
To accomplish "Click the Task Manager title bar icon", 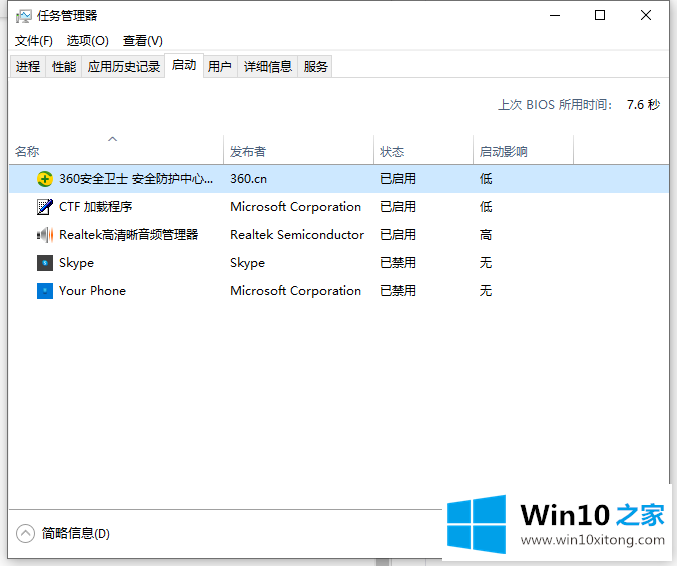I will 23,16.
